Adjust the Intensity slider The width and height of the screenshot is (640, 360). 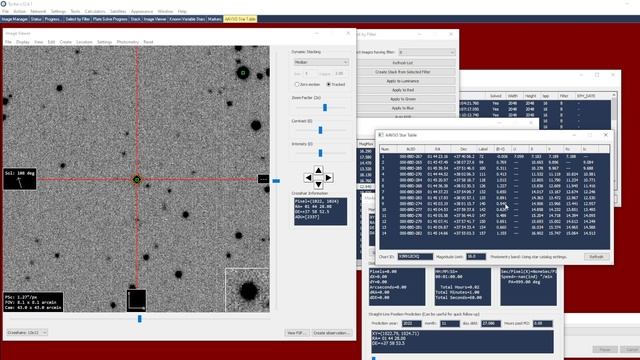tap(320, 153)
